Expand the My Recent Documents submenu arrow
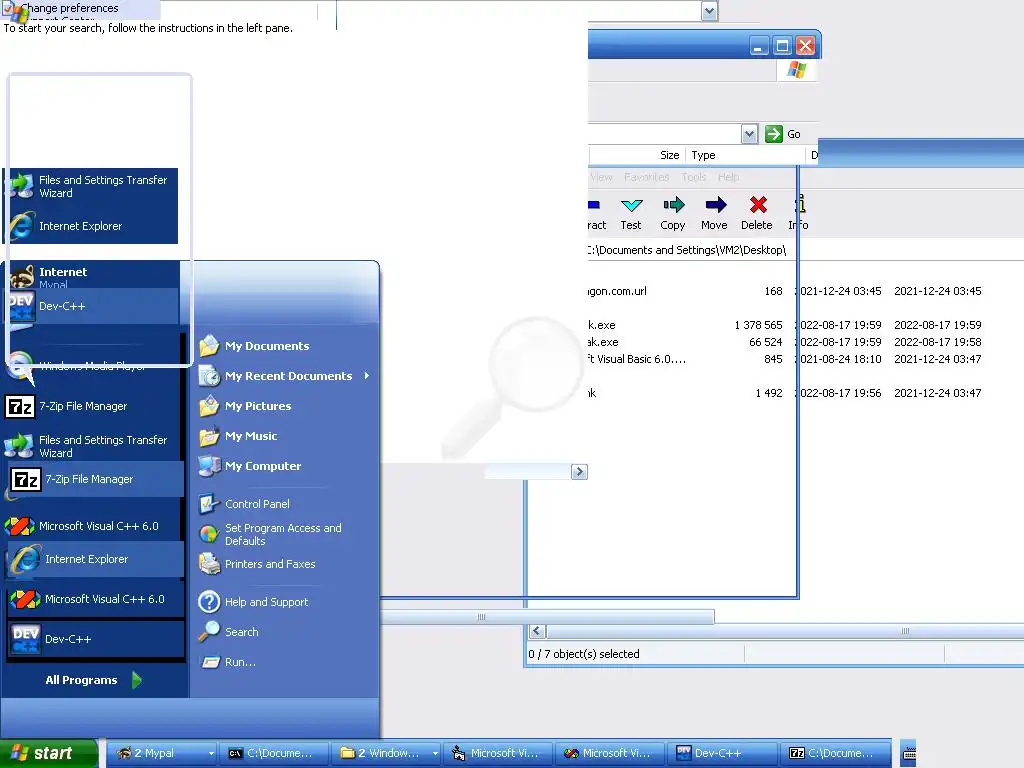This screenshot has height=768, width=1024. pyautogui.click(x=367, y=376)
